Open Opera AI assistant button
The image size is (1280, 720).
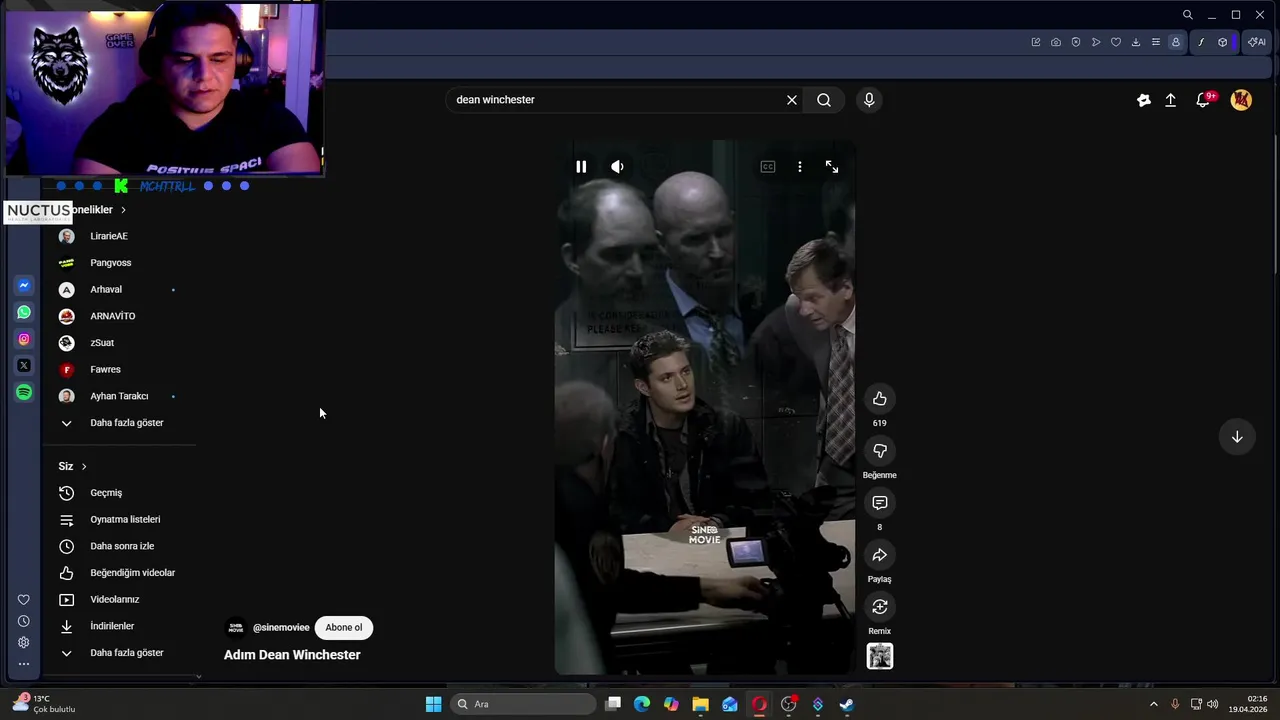(x=1257, y=42)
